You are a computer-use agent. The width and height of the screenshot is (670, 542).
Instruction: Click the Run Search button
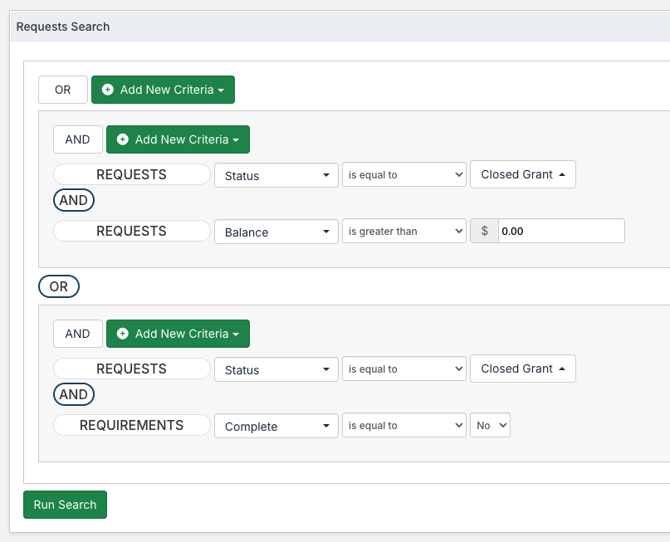pos(65,505)
